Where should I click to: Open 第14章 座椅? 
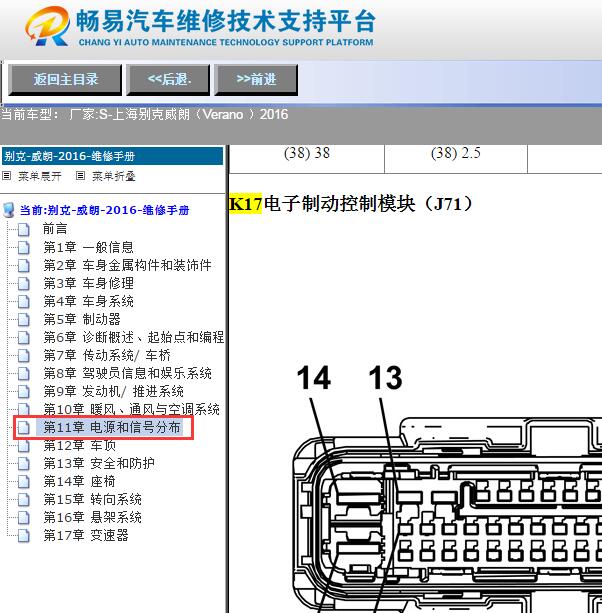pos(79,481)
